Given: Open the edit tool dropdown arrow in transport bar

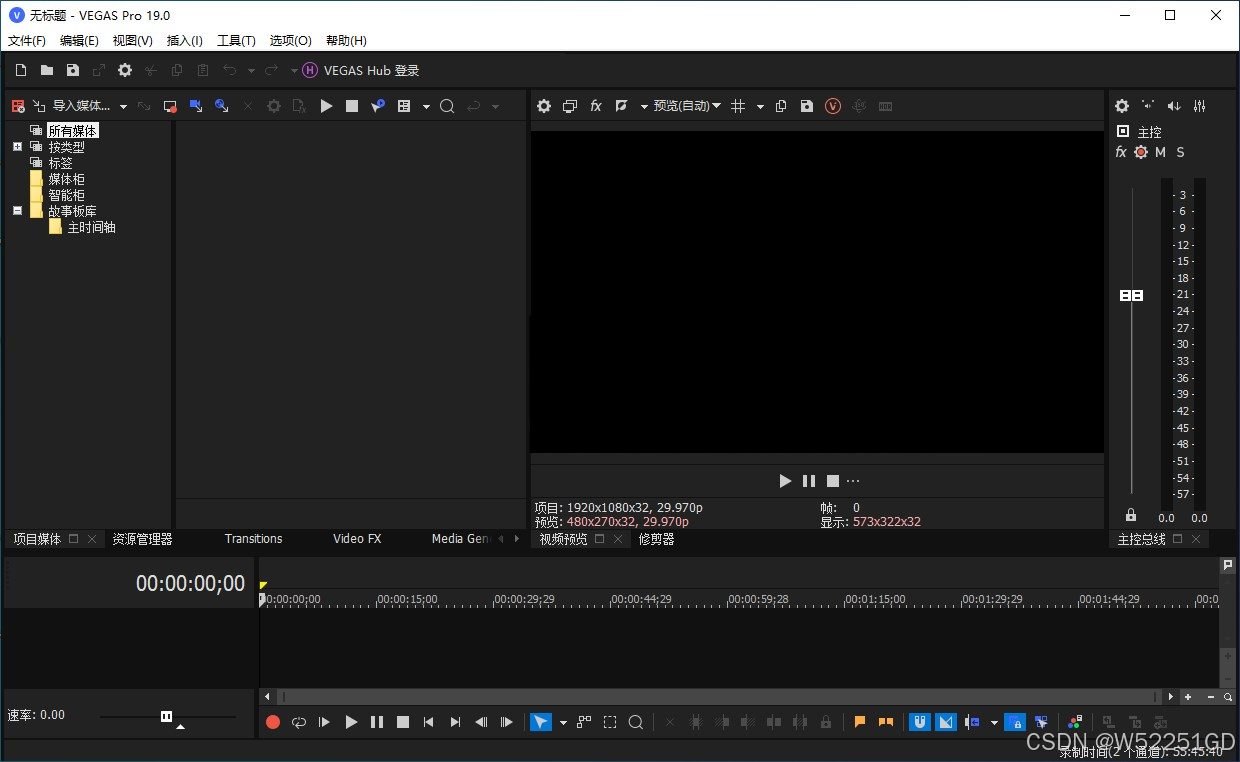Looking at the screenshot, I should (x=563, y=722).
